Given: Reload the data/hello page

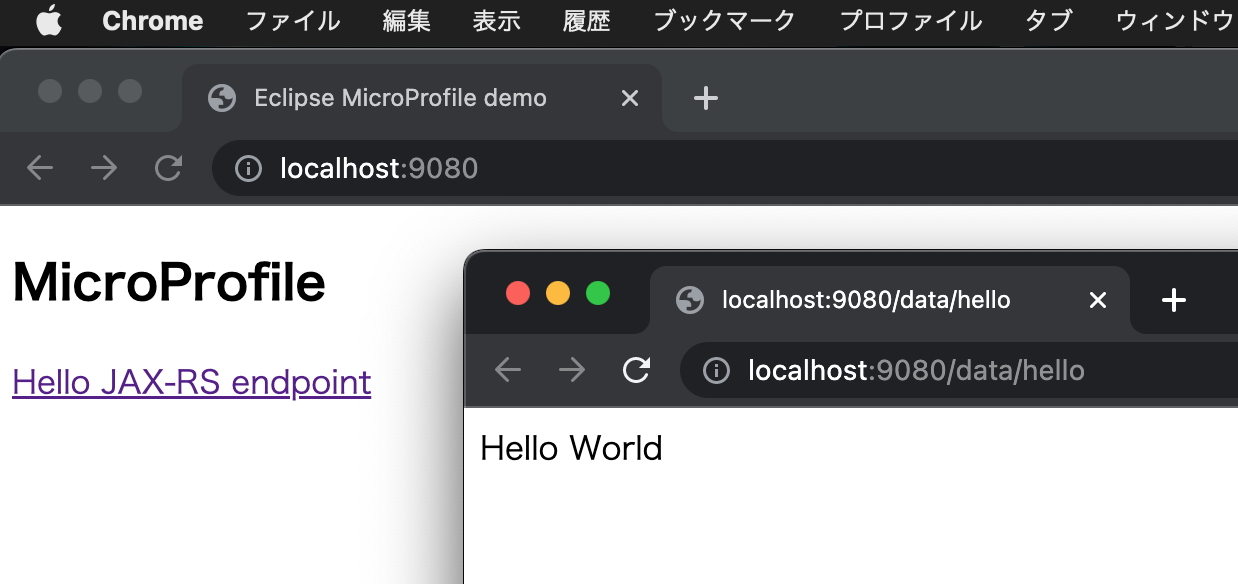Looking at the screenshot, I should click(x=636, y=370).
